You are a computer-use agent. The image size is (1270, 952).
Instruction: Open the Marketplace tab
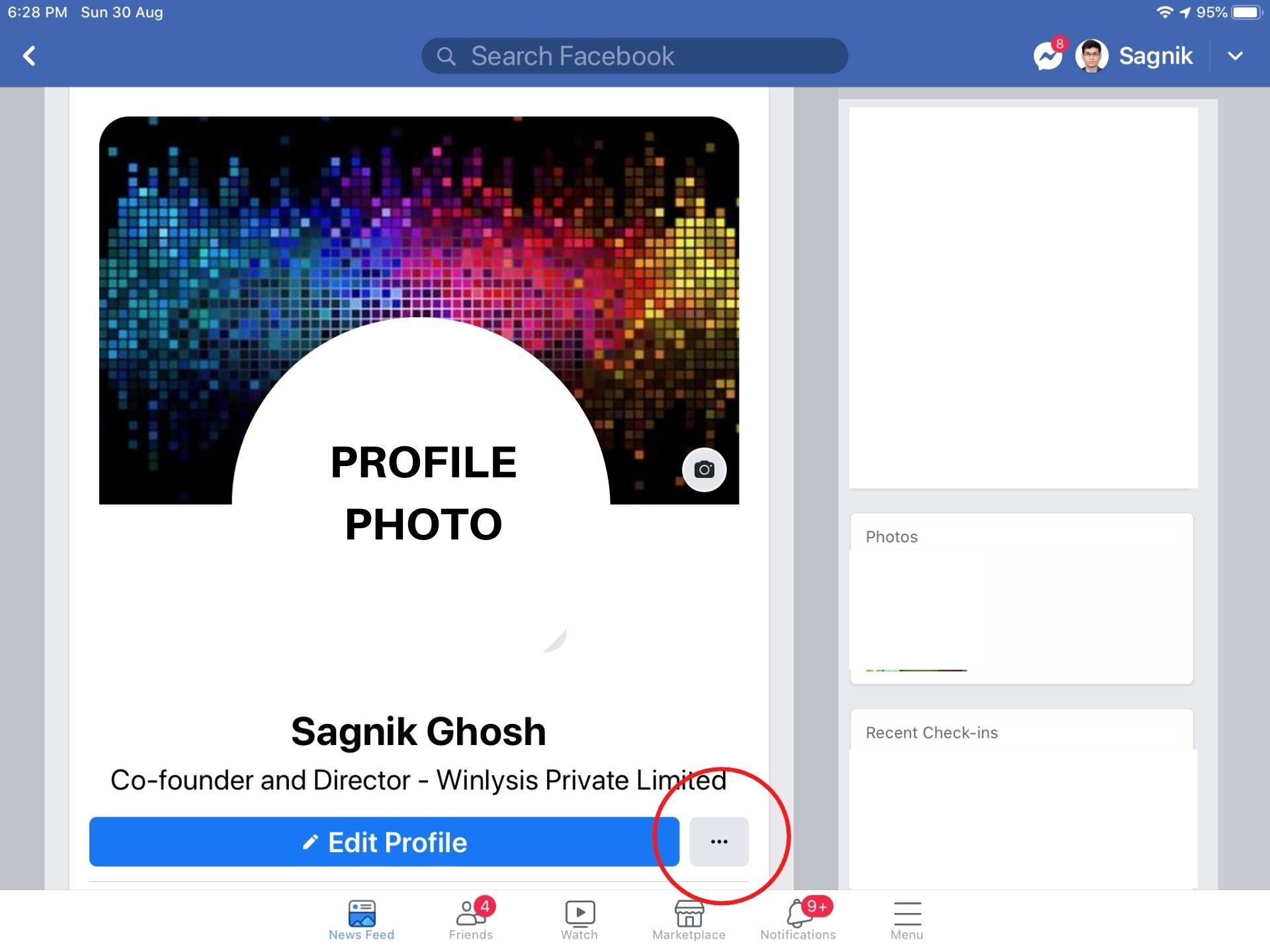click(x=689, y=920)
